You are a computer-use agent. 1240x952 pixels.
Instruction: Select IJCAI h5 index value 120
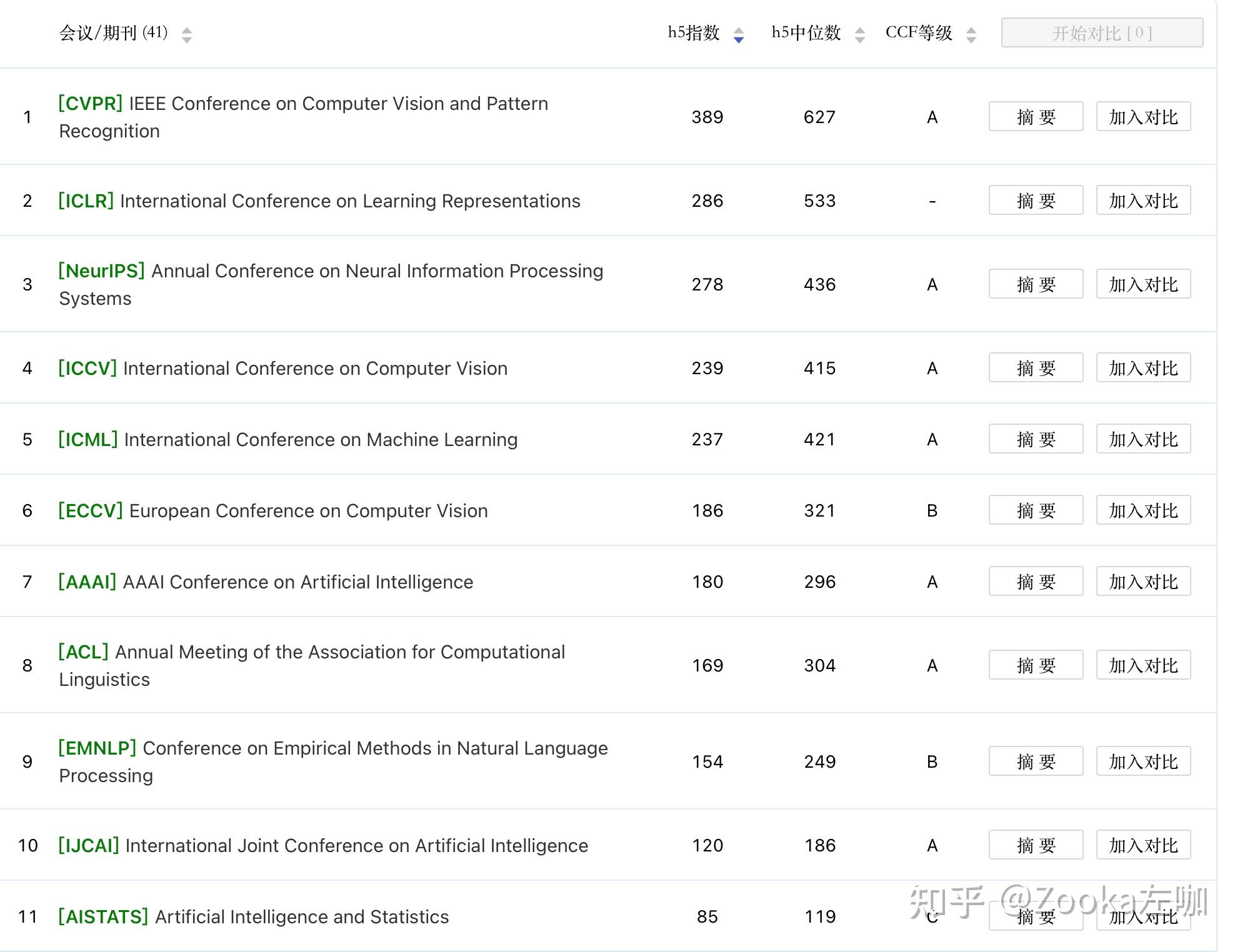pyautogui.click(x=707, y=846)
